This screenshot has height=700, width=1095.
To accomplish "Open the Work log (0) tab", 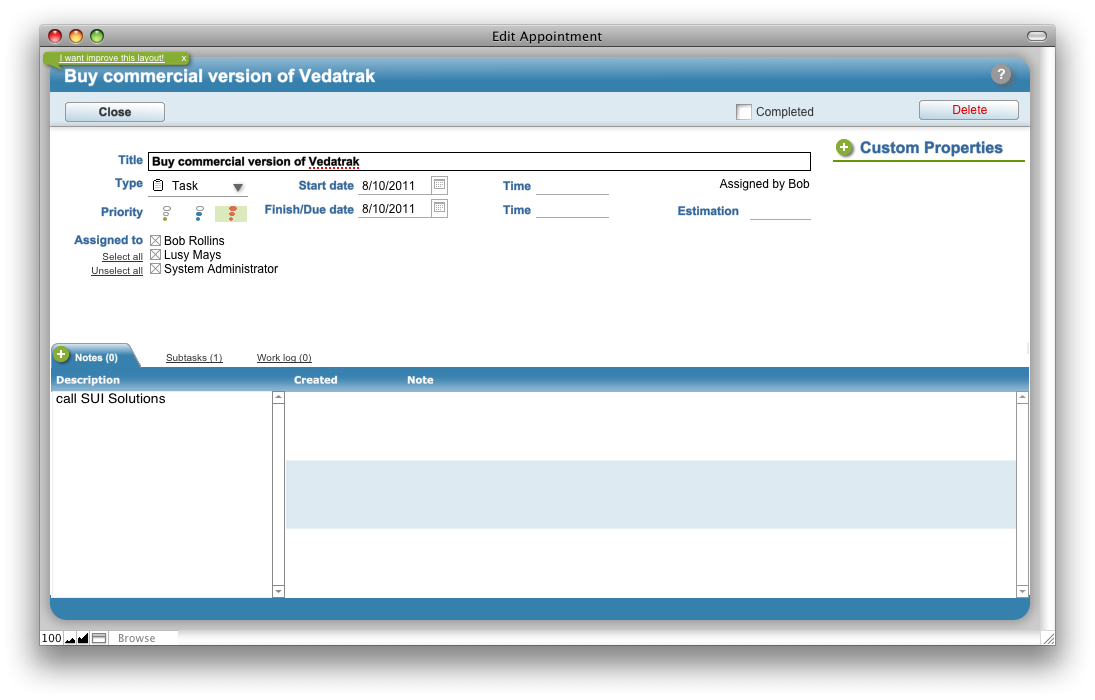I will pyautogui.click(x=284, y=358).
